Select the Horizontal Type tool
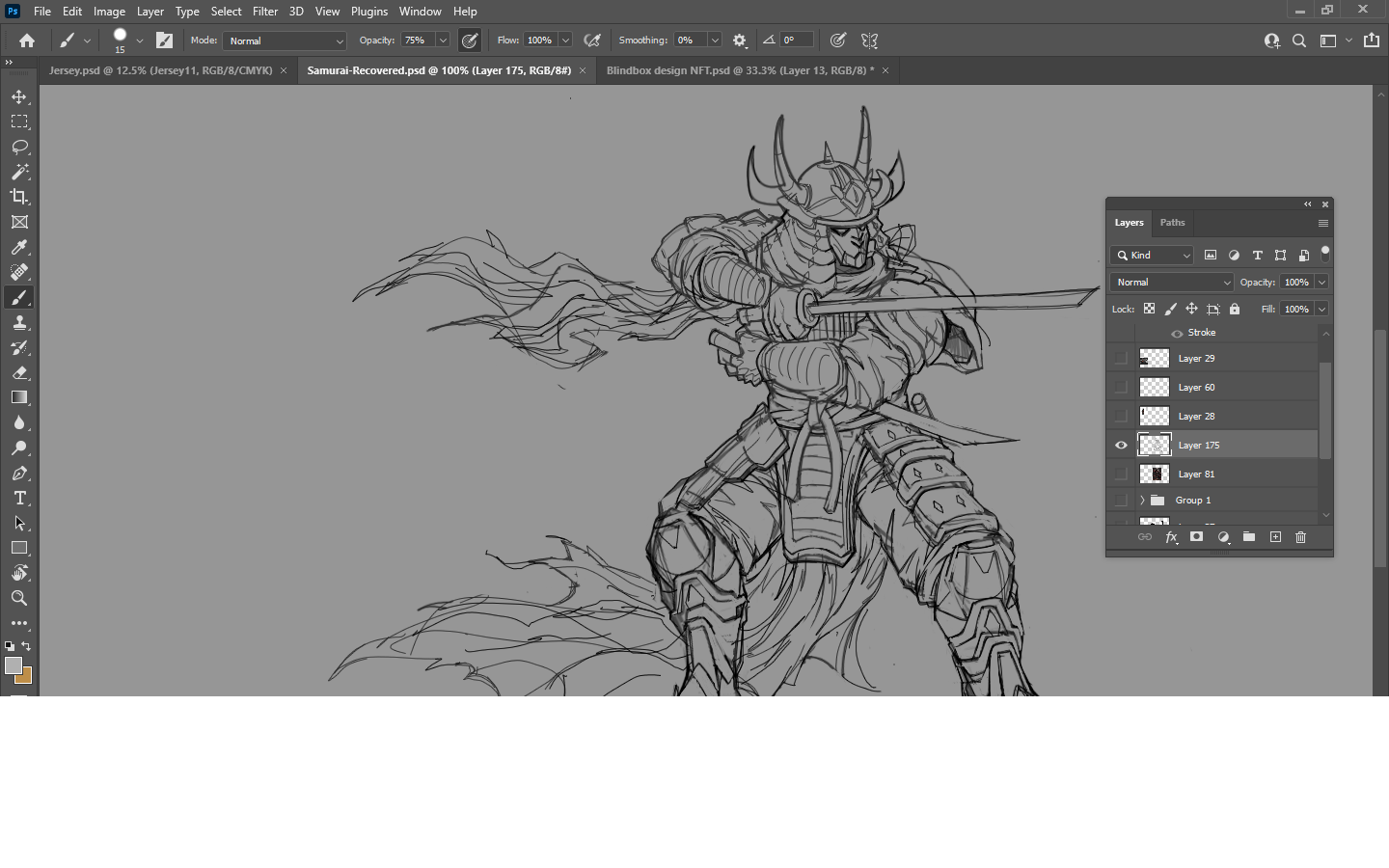Screen dimensions: 1389x868 pyautogui.click(x=19, y=498)
